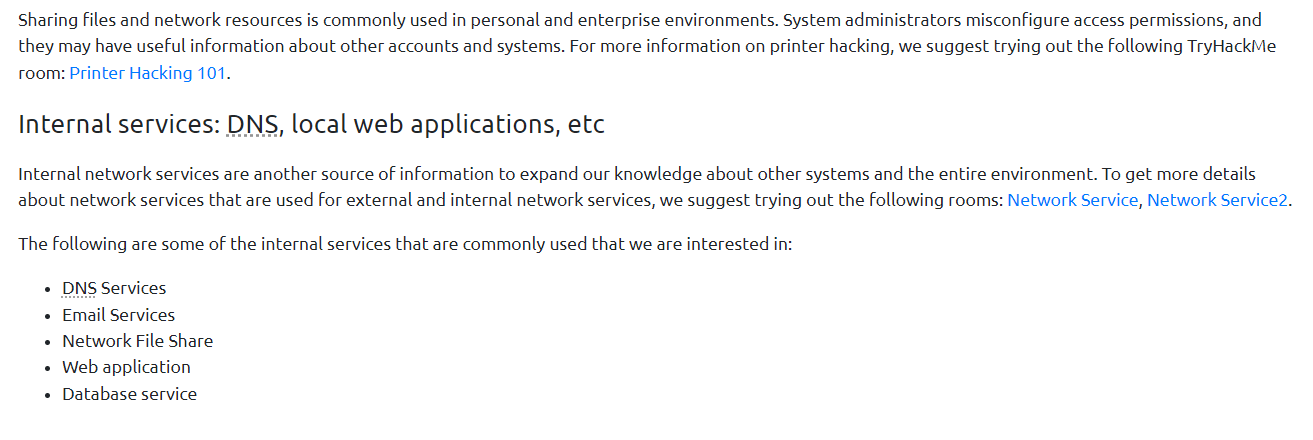Follow the first Network Service room link

coord(1072,200)
